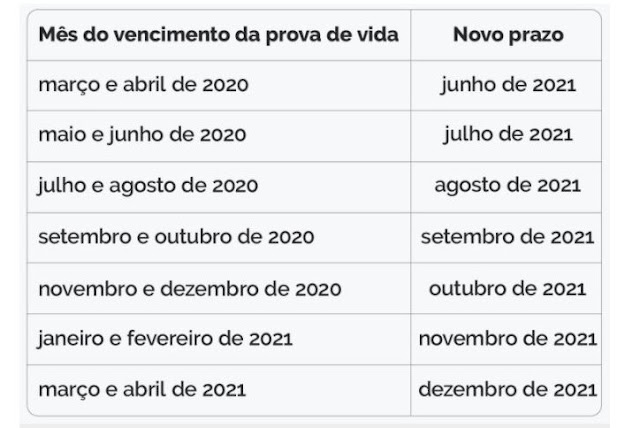Click the 'outubro de 2021' cell

(x=507, y=289)
